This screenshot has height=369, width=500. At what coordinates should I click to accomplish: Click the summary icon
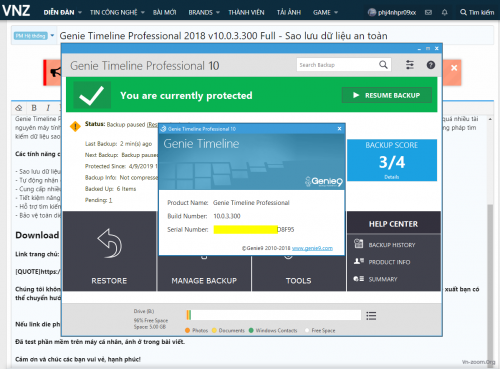(x=359, y=279)
